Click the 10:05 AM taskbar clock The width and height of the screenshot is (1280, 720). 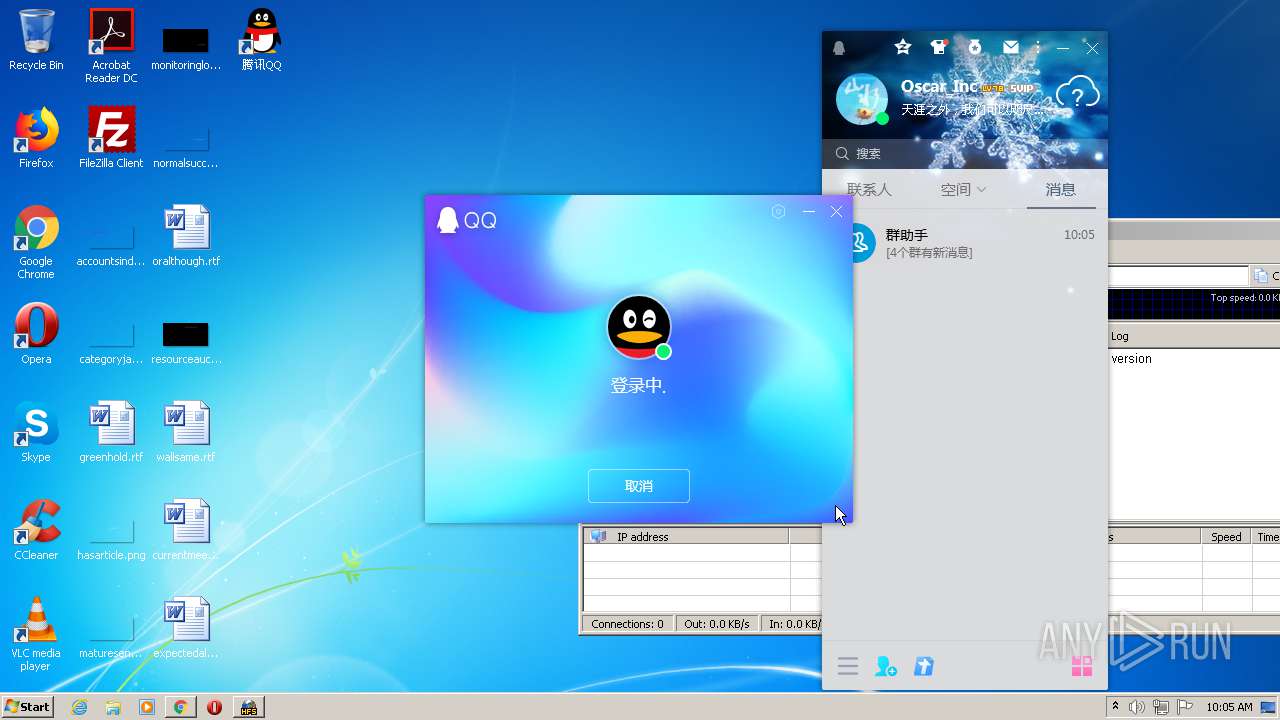[1229, 707]
